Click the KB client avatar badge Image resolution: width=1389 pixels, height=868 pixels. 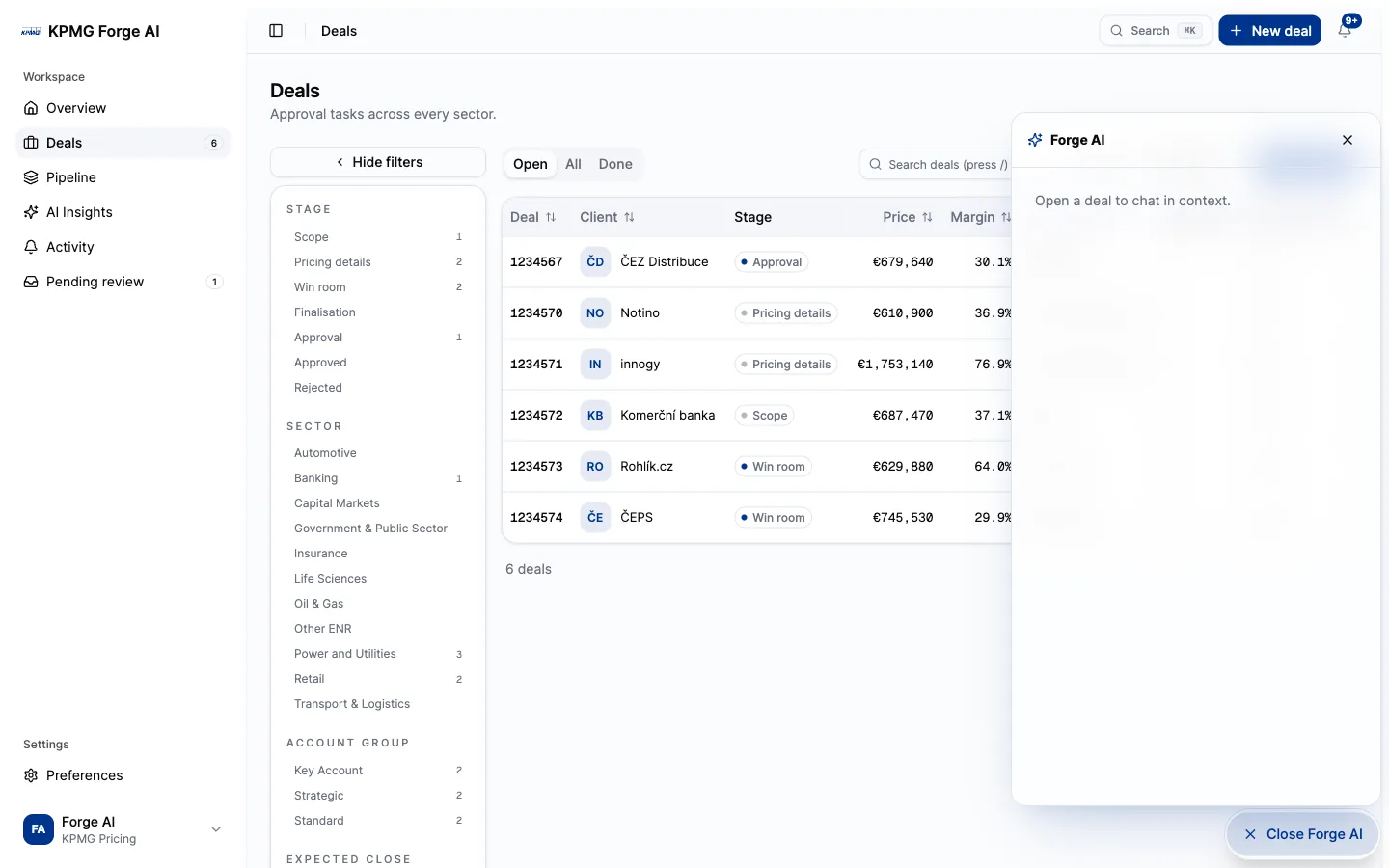(595, 416)
